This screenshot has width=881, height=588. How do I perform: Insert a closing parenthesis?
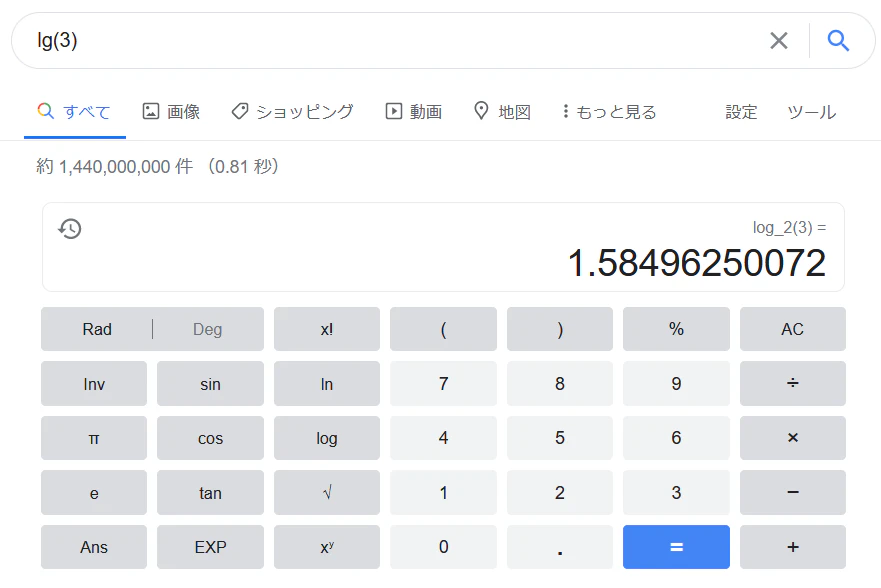pos(560,329)
